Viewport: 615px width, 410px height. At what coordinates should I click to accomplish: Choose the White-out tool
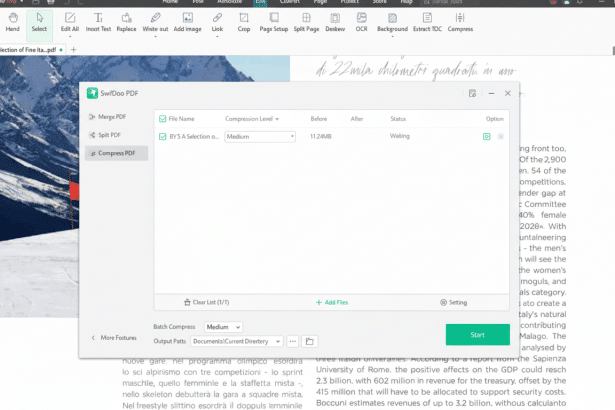[x=155, y=22]
